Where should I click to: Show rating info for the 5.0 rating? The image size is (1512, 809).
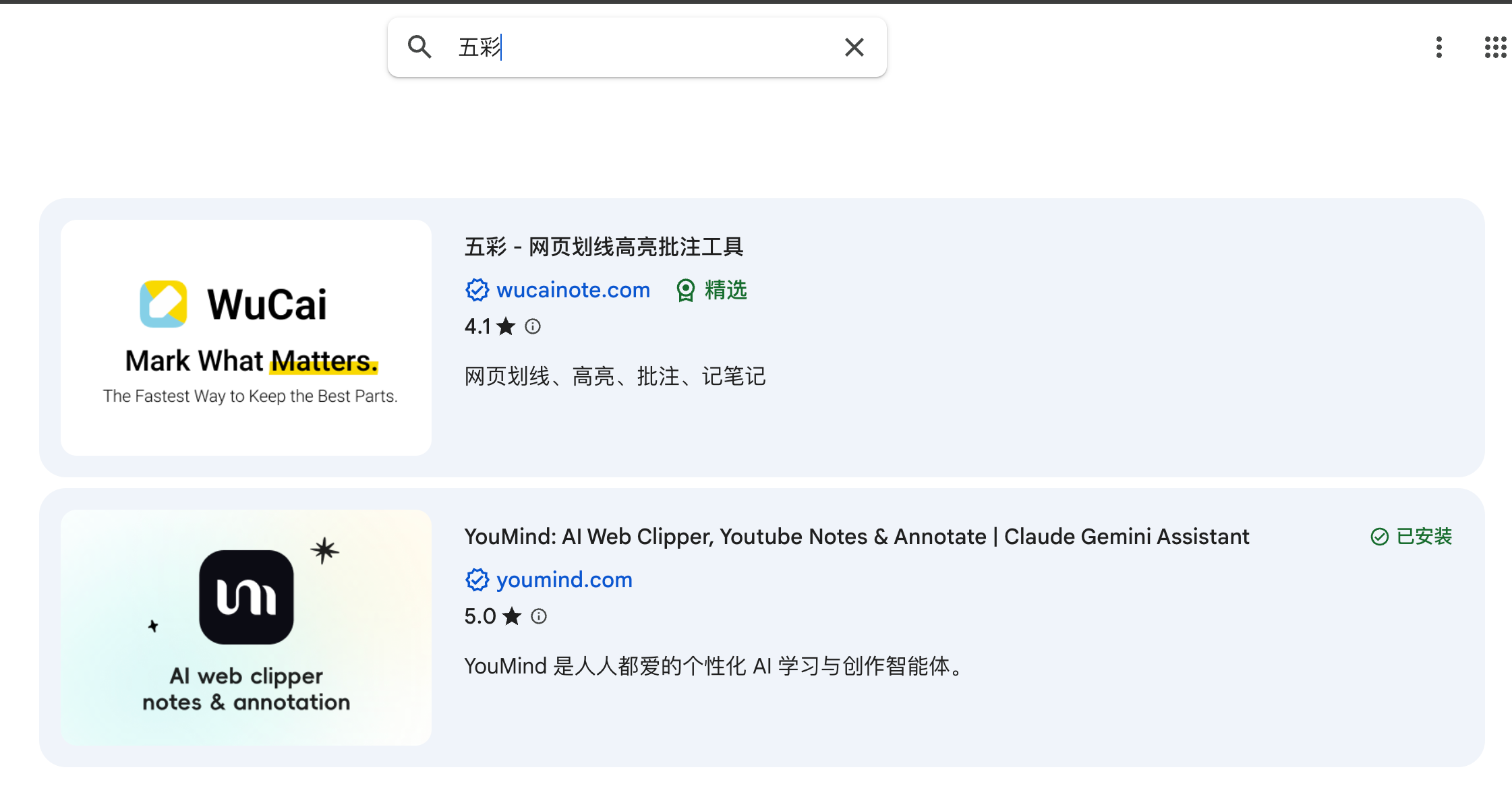point(539,616)
